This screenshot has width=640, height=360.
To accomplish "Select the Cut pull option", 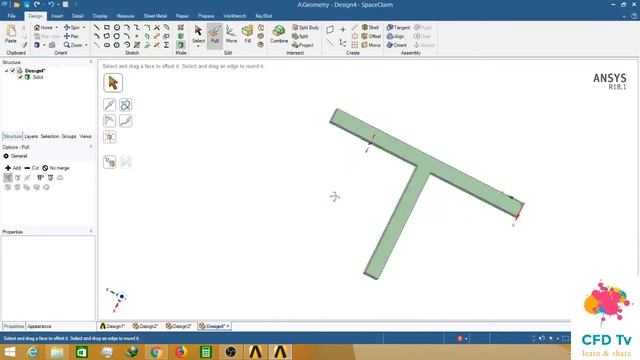I will (x=31, y=168).
